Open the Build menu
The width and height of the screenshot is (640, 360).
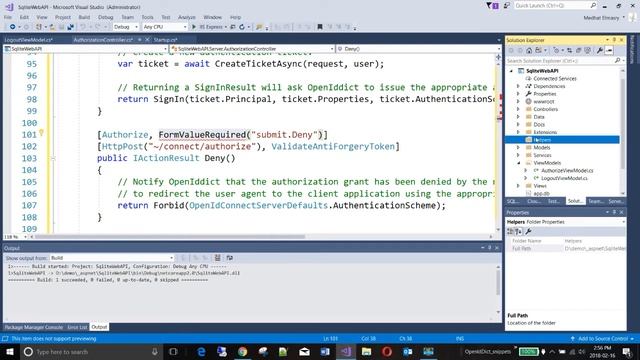[84, 17]
